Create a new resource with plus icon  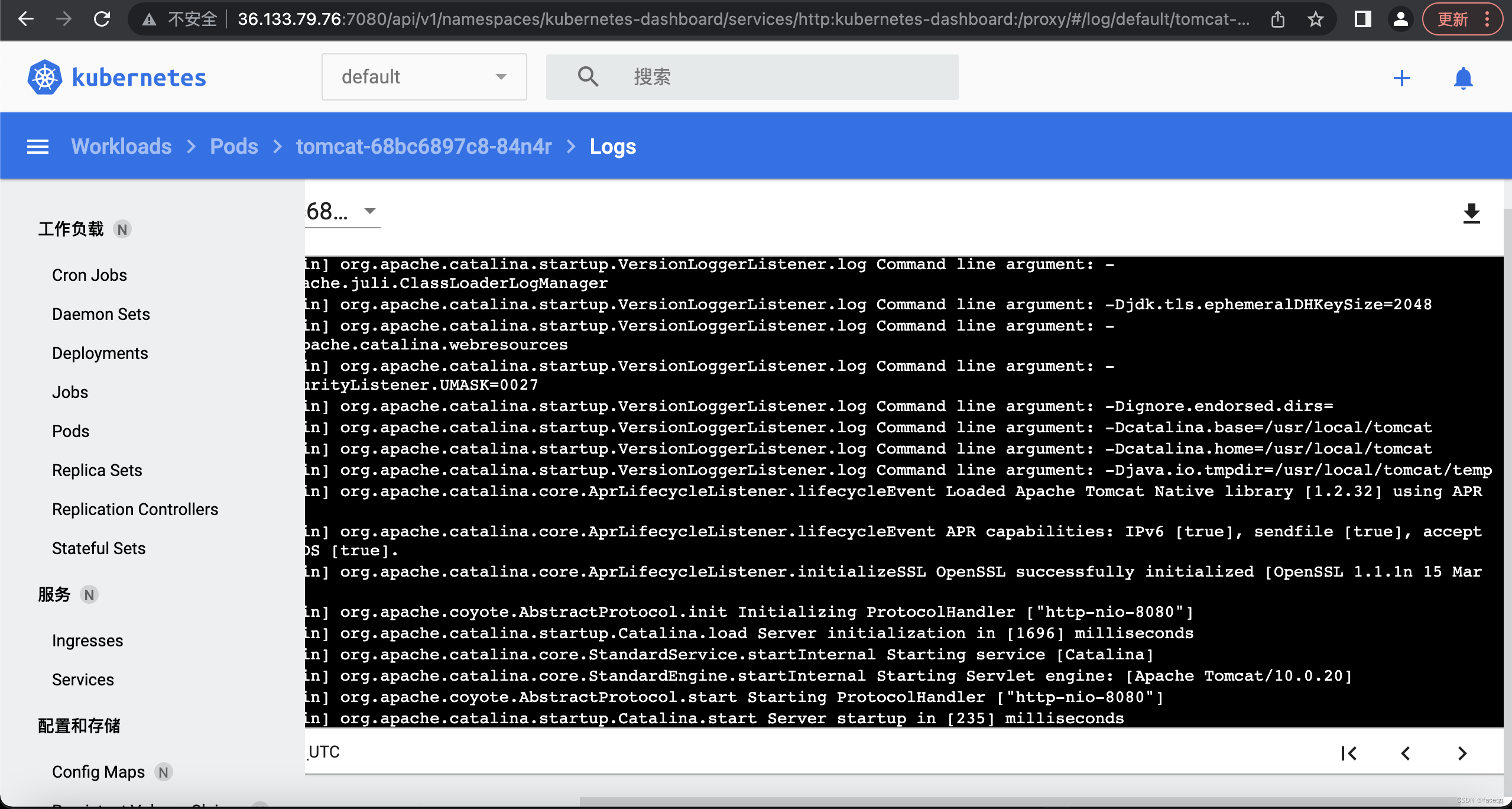(1401, 77)
